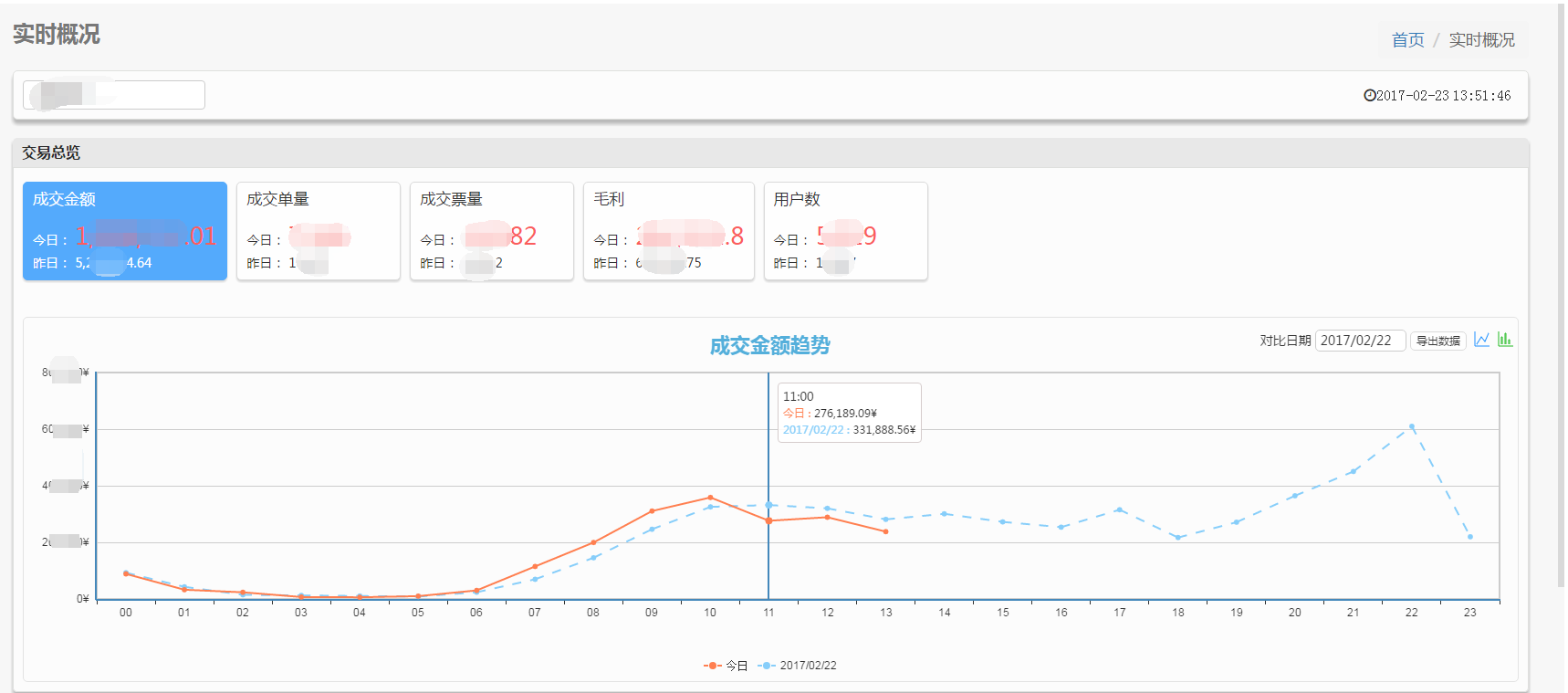Click the timestamp 2017-02-23 13:51:46
This screenshot has width=1568, height=693.
coord(1444,95)
